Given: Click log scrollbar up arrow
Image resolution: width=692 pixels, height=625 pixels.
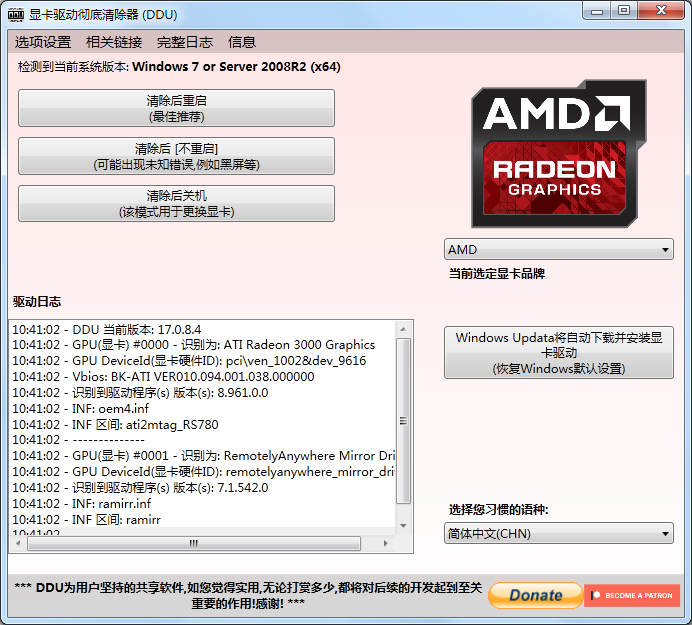Looking at the screenshot, I should pos(403,329).
